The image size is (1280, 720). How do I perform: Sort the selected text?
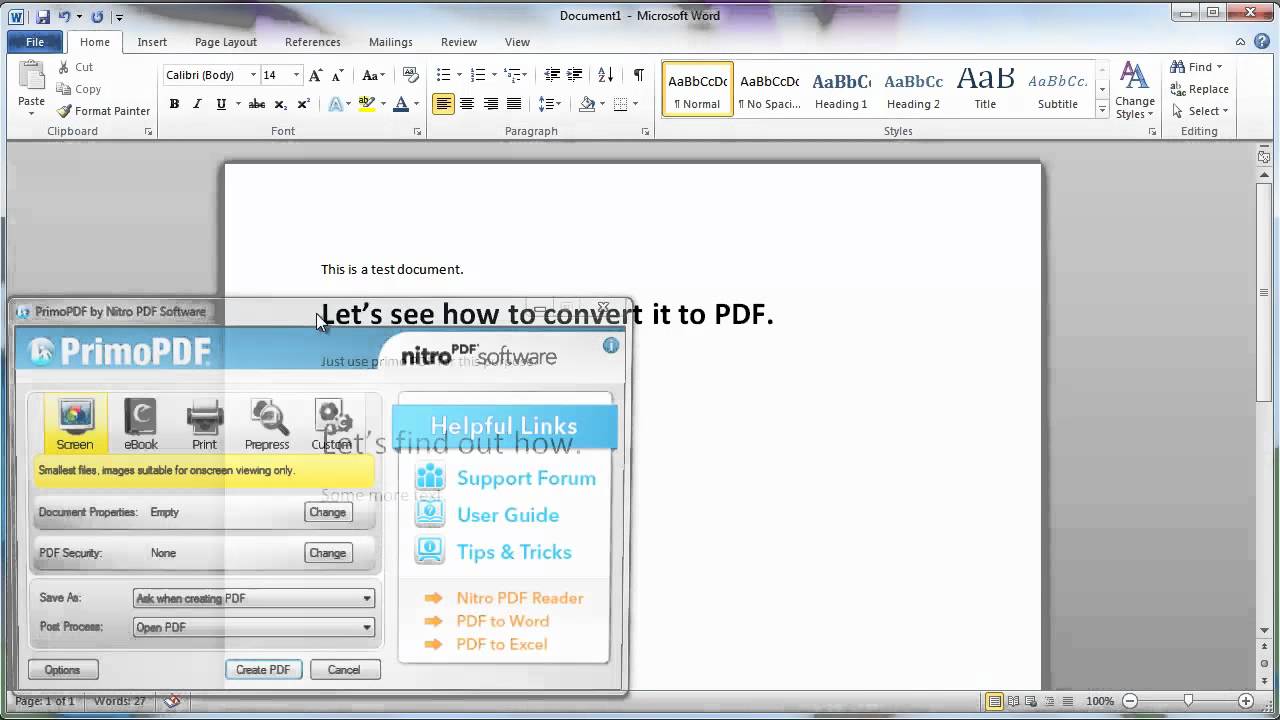point(605,75)
